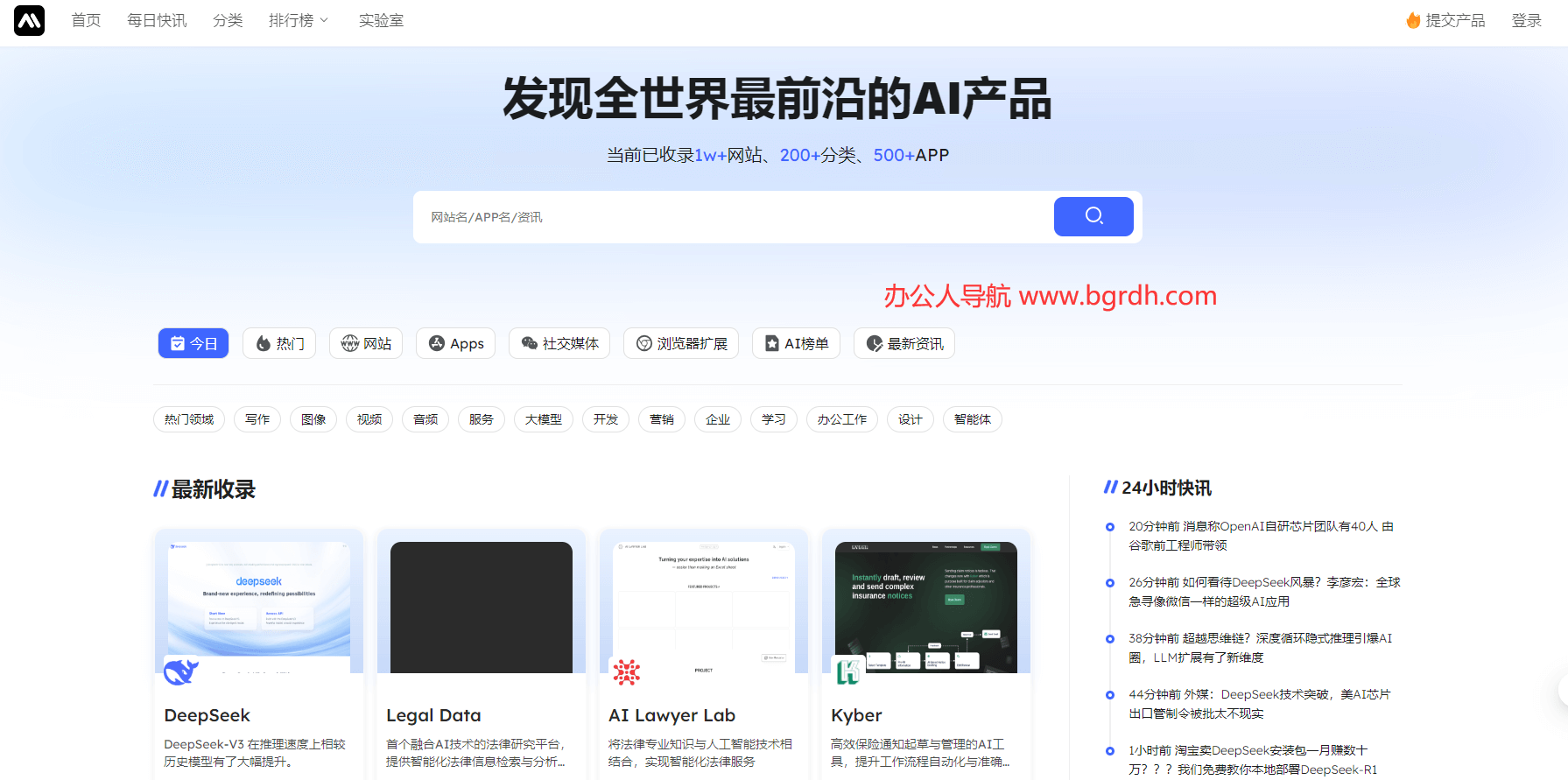This screenshot has height=780, width=1568.
Task: Open 实验室 in top navigation
Action: tap(381, 20)
